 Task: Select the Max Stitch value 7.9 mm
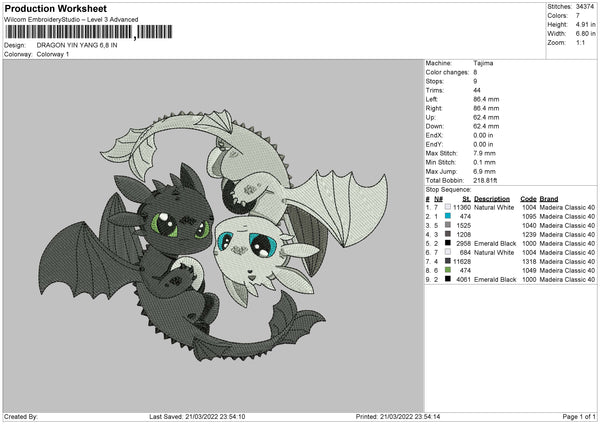(x=484, y=153)
